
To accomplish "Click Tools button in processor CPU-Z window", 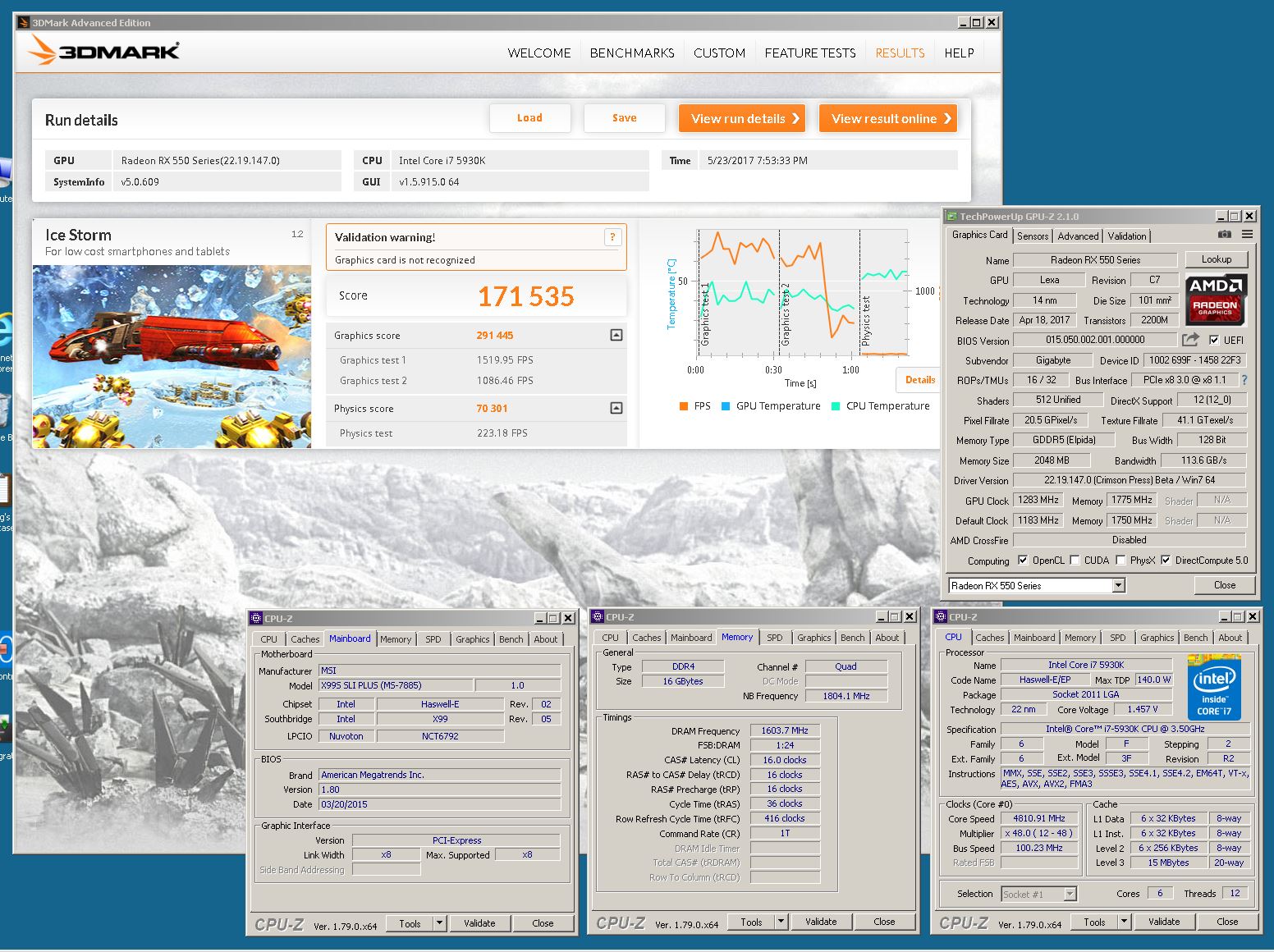I will [1094, 922].
